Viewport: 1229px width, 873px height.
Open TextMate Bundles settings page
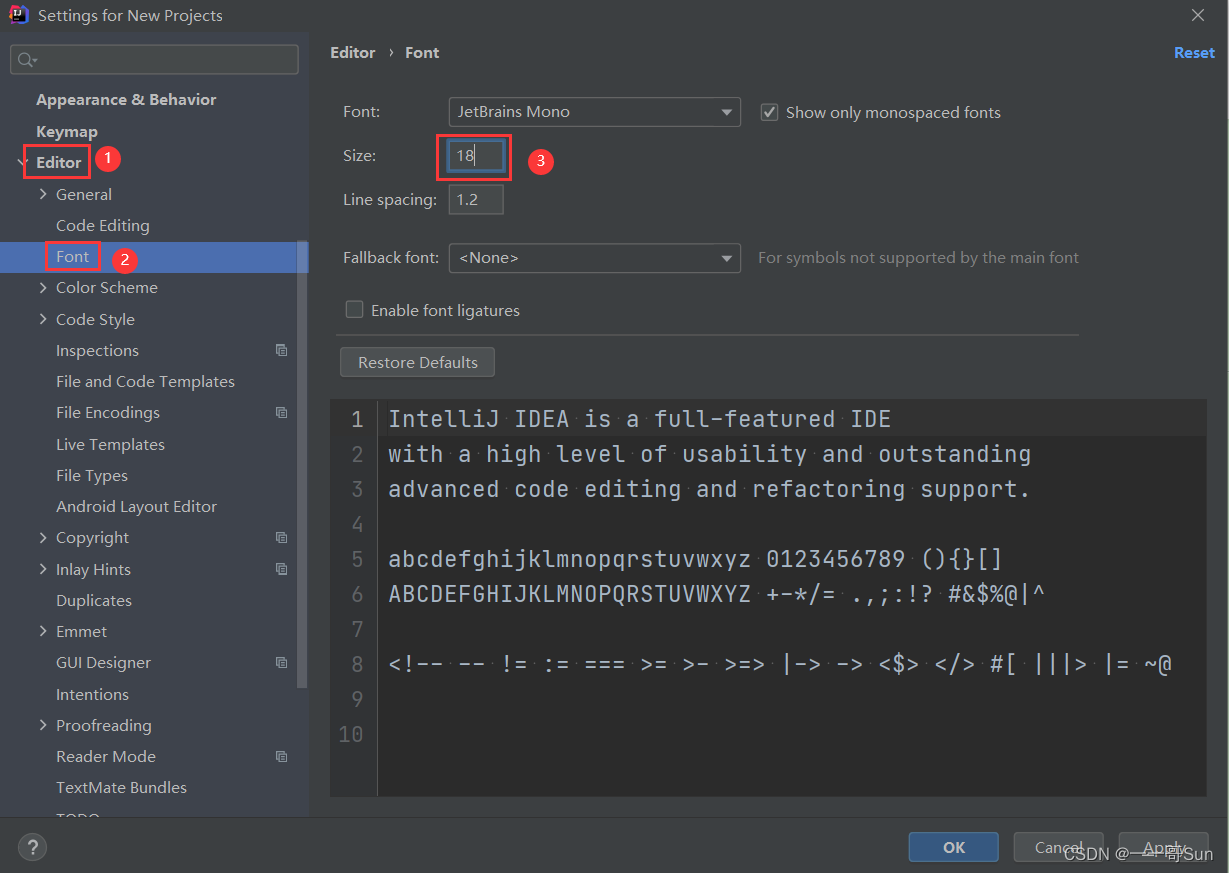(121, 787)
